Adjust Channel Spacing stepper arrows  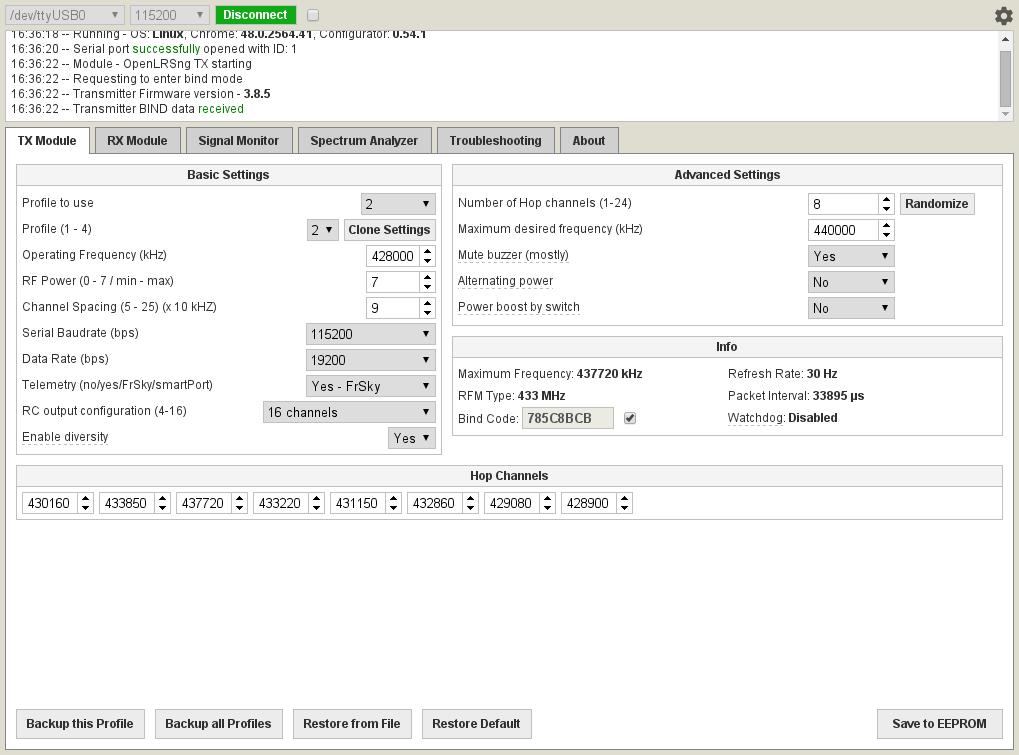pos(428,308)
